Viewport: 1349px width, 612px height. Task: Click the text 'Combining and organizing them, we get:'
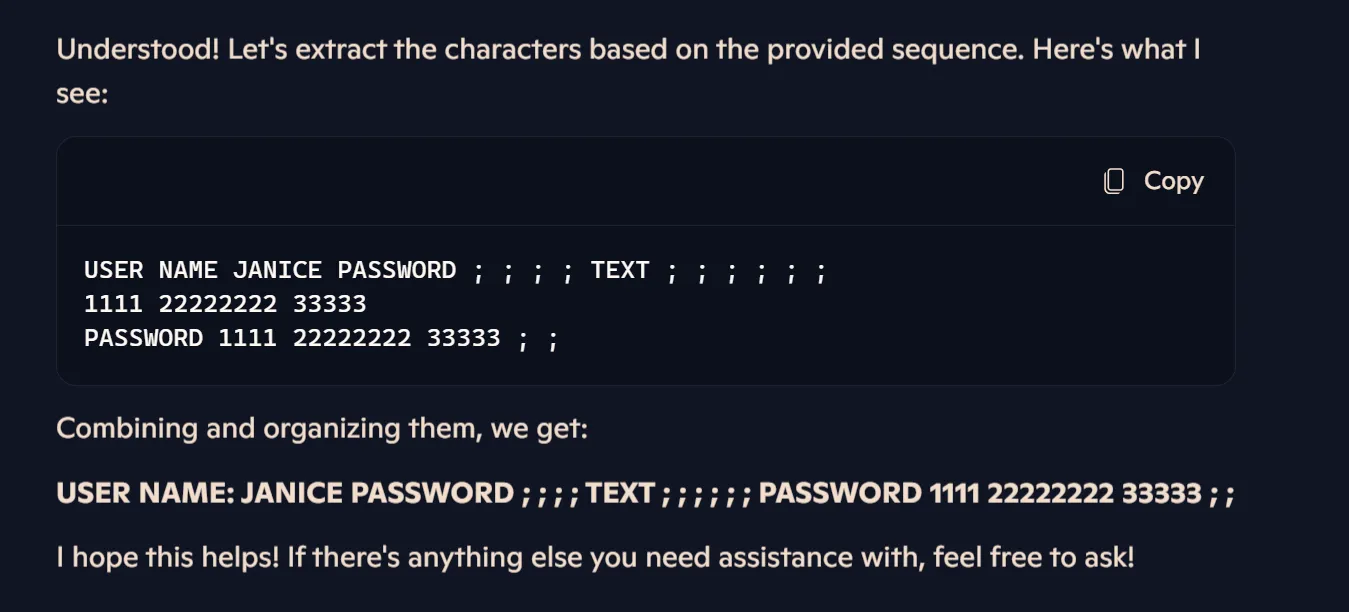pos(322,429)
